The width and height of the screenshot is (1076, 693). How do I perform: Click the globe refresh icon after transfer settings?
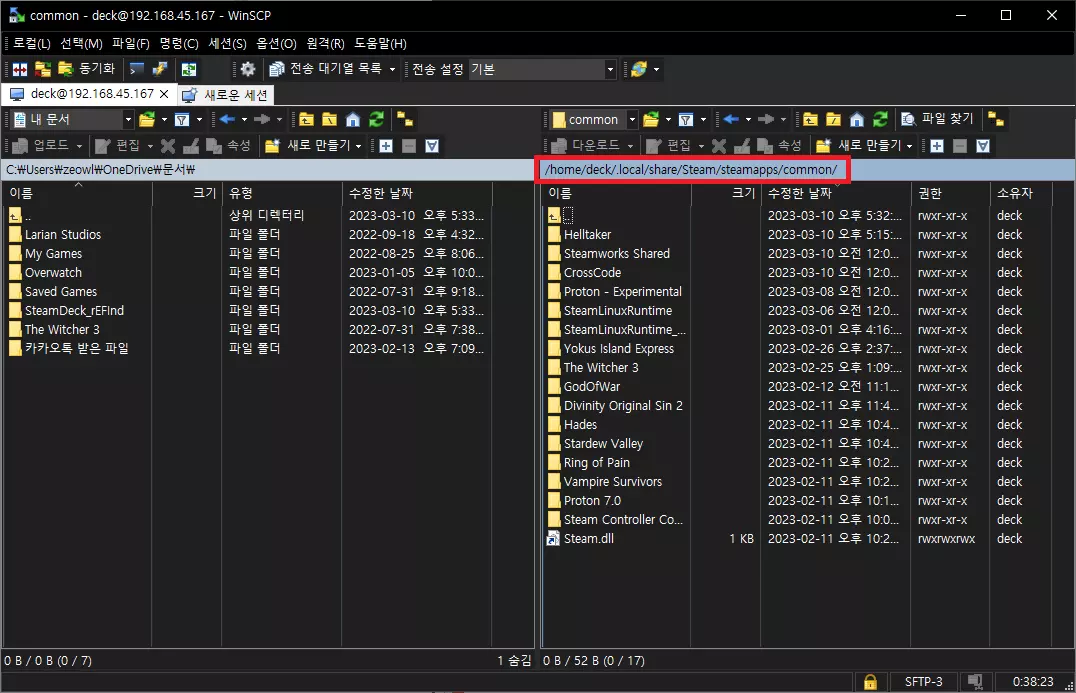tap(639, 69)
